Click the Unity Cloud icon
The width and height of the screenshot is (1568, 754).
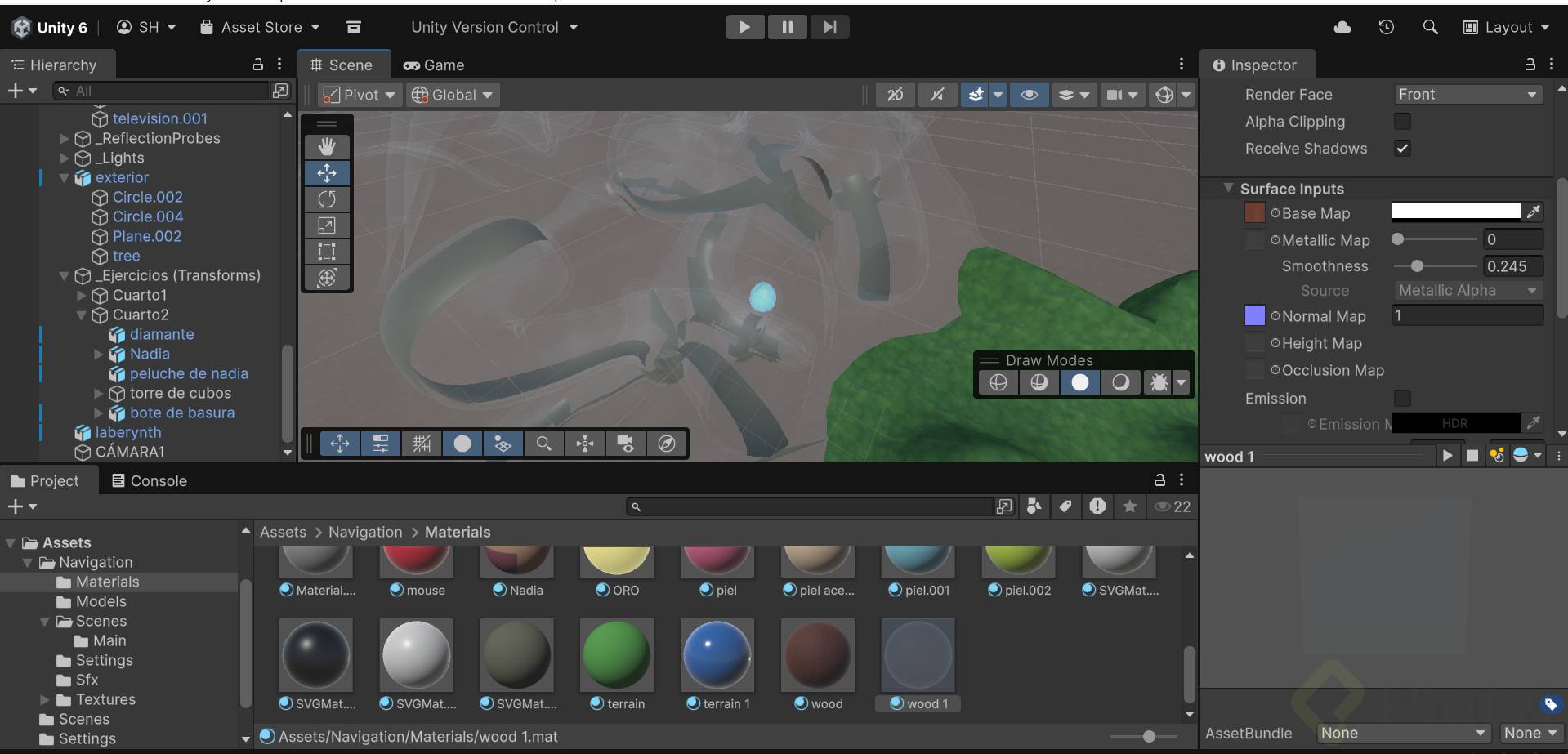click(x=1342, y=27)
